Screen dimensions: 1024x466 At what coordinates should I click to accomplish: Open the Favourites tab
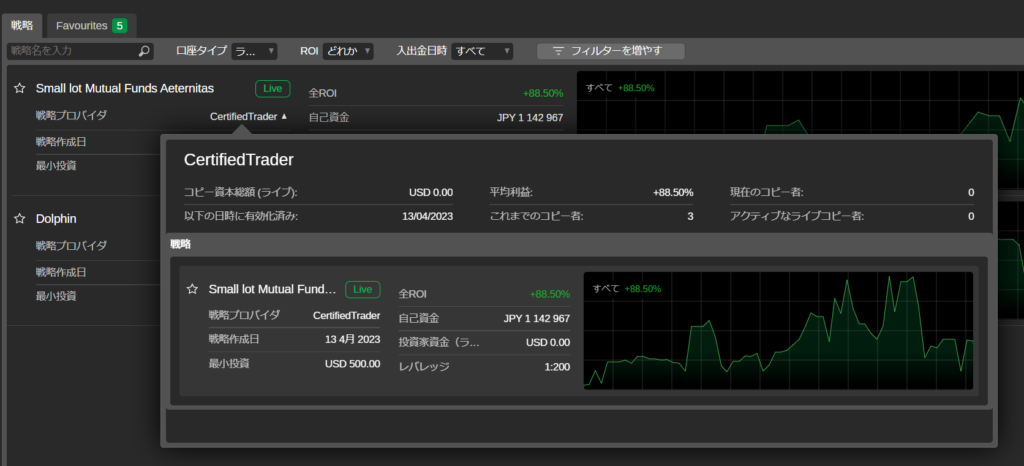pos(90,25)
